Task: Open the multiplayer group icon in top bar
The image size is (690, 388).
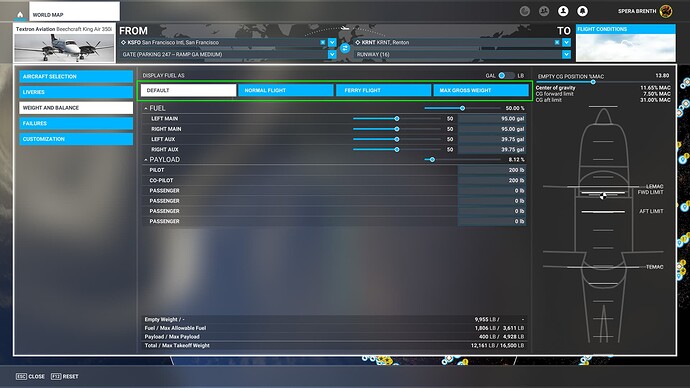Action: point(544,11)
